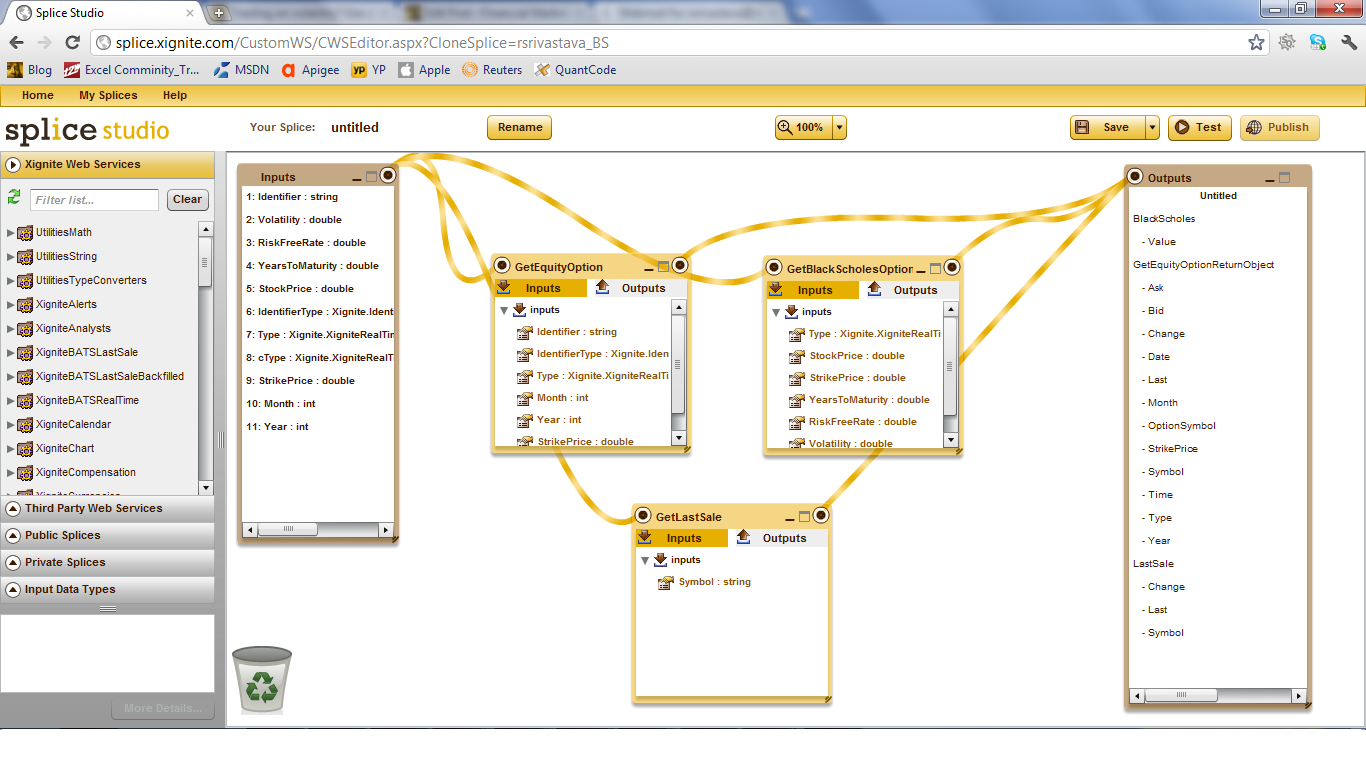Maximize the GetBlackScholesOption block
This screenshot has width=1366, height=768.
[935, 269]
